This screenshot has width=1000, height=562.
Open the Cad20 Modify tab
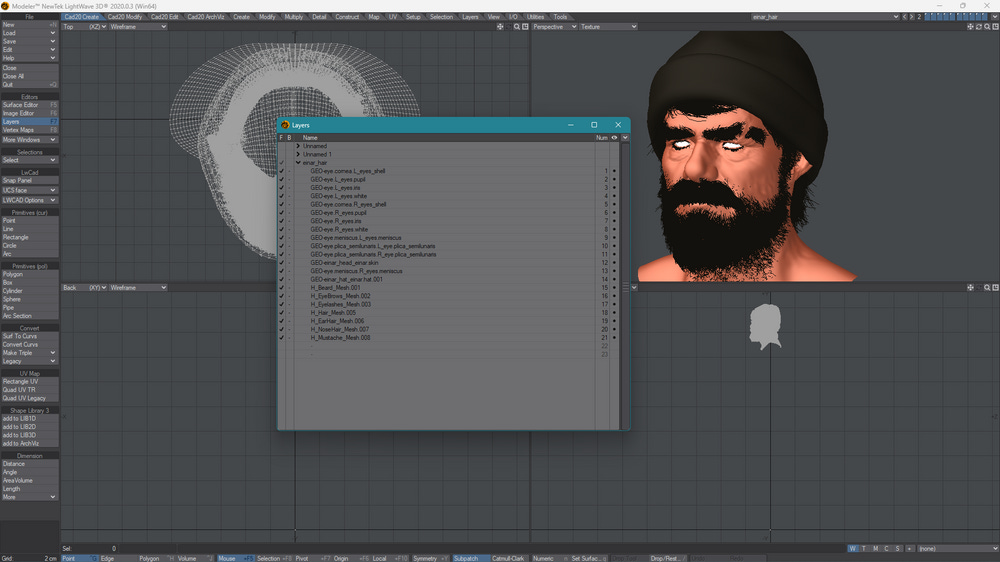pyautogui.click(x=125, y=17)
